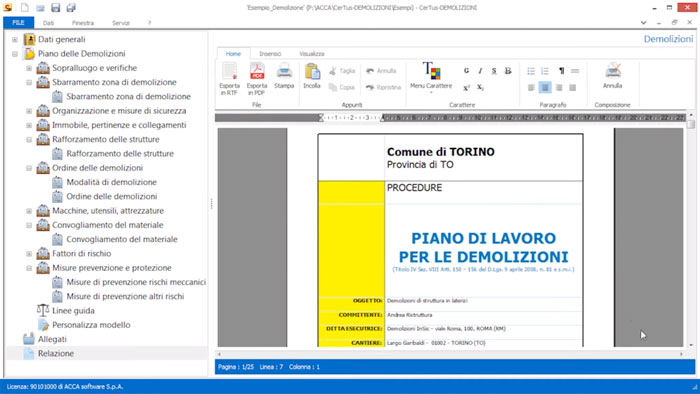
Task: Click Taglia scissors button
Action: pos(342,71)
